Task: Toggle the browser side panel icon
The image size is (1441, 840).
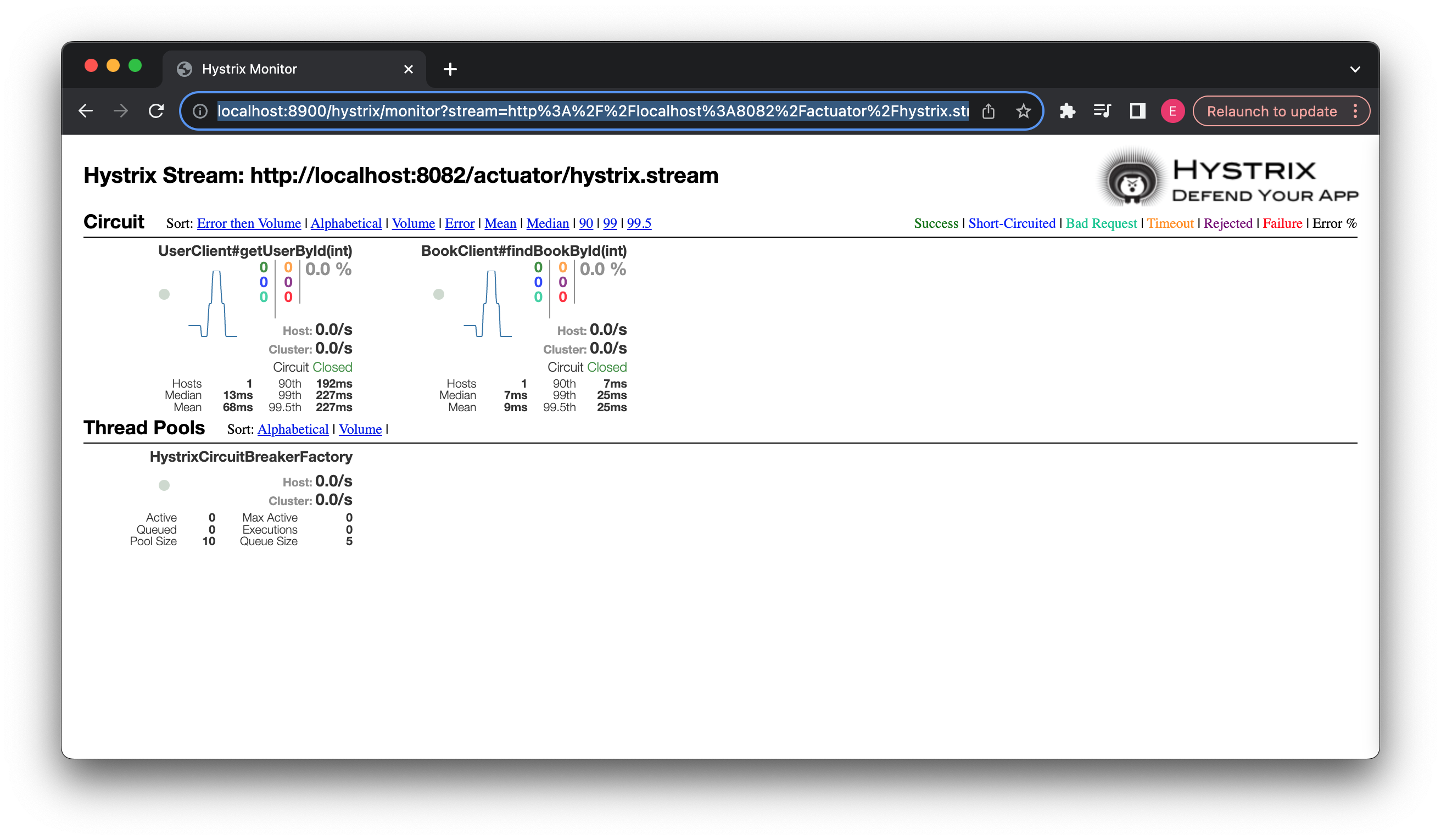Action: click(1137, 111)
